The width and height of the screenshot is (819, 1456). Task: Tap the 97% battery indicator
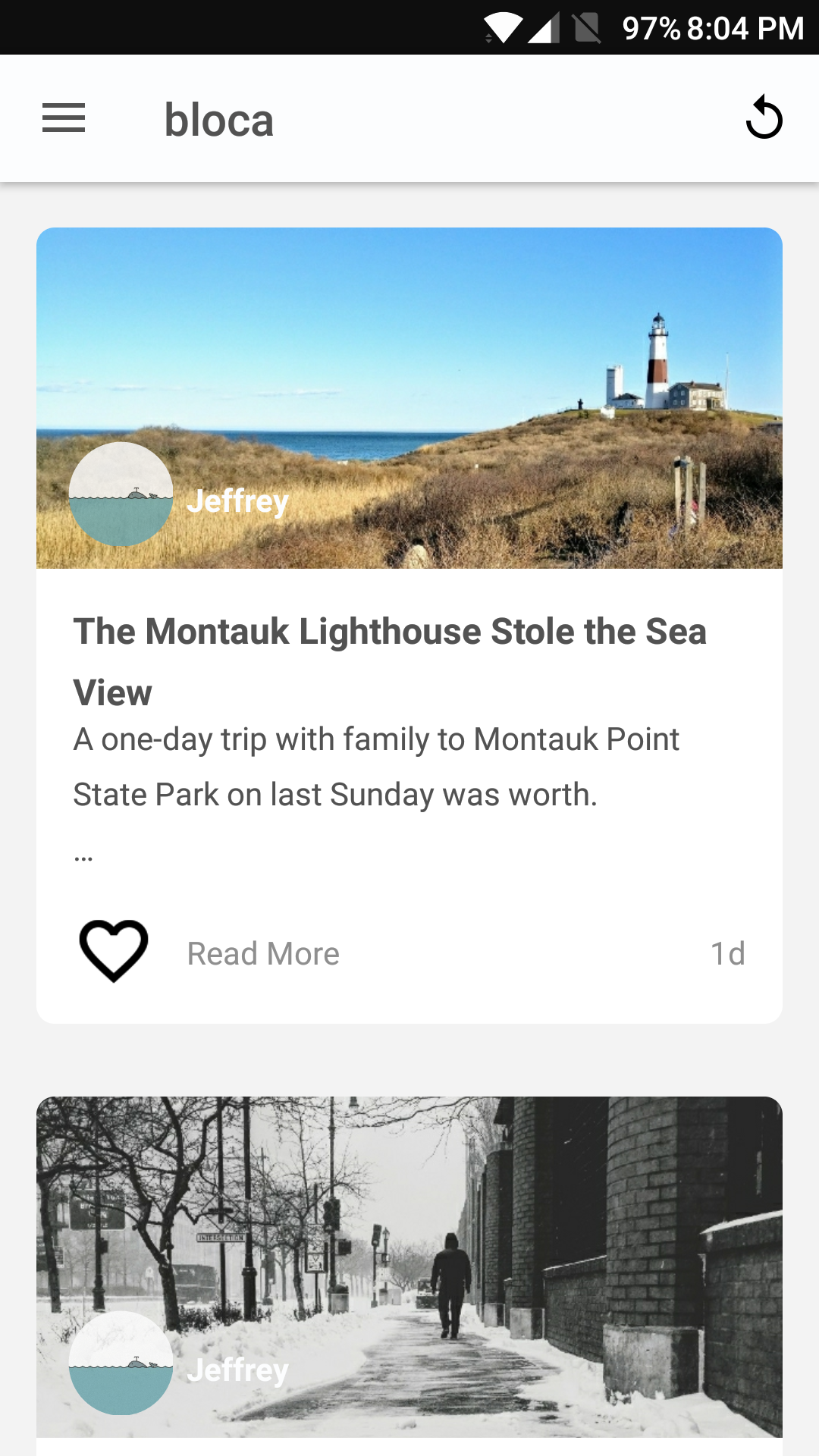[651, 28]
